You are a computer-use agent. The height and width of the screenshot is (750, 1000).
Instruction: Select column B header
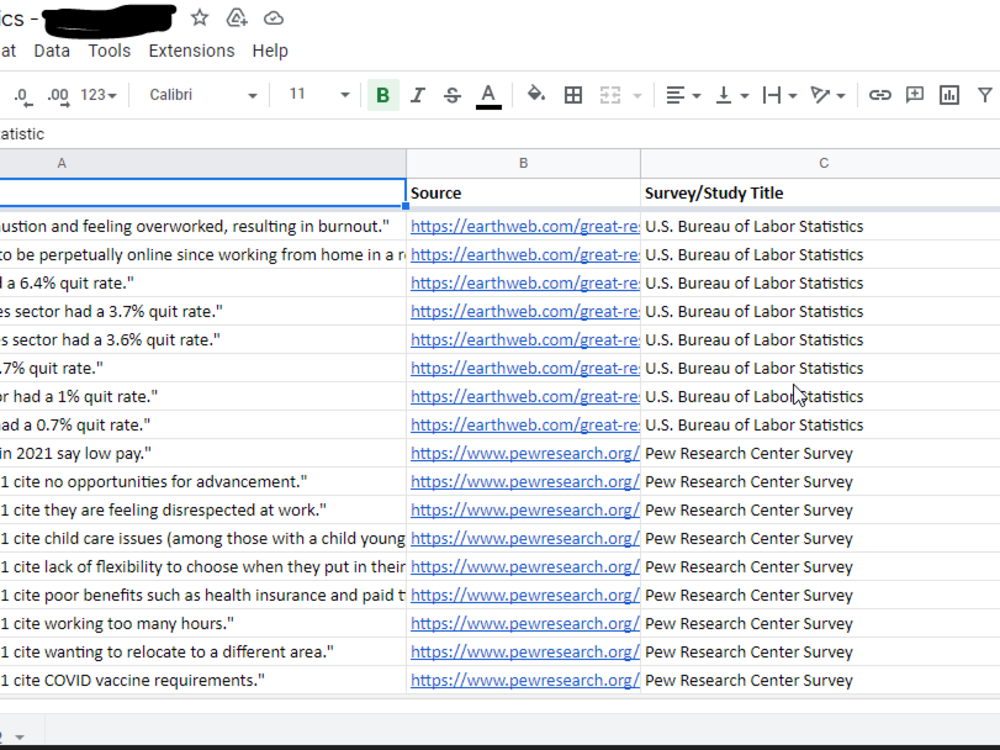pos(523,163)
